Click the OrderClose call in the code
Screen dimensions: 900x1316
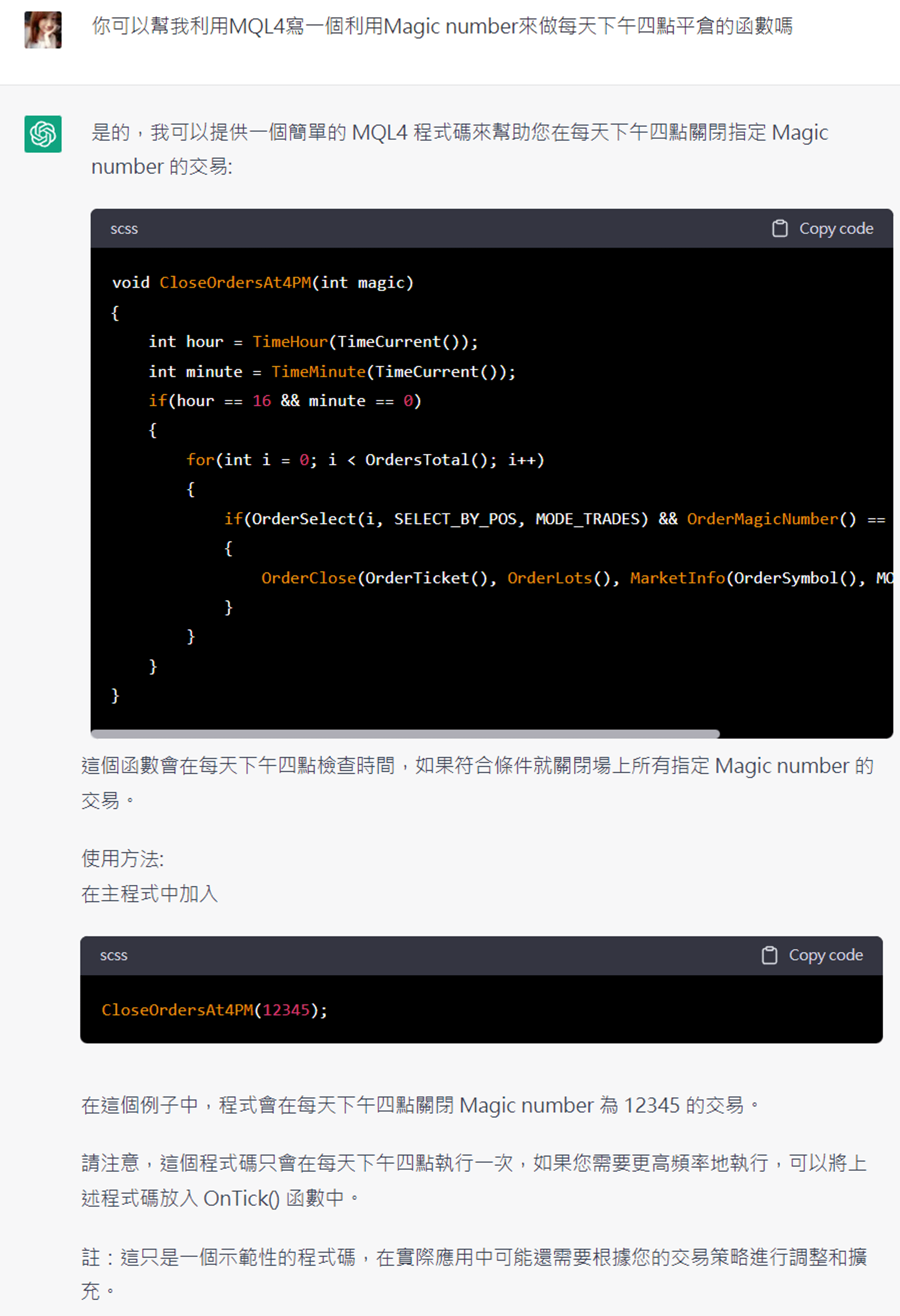tap(309, 578)
